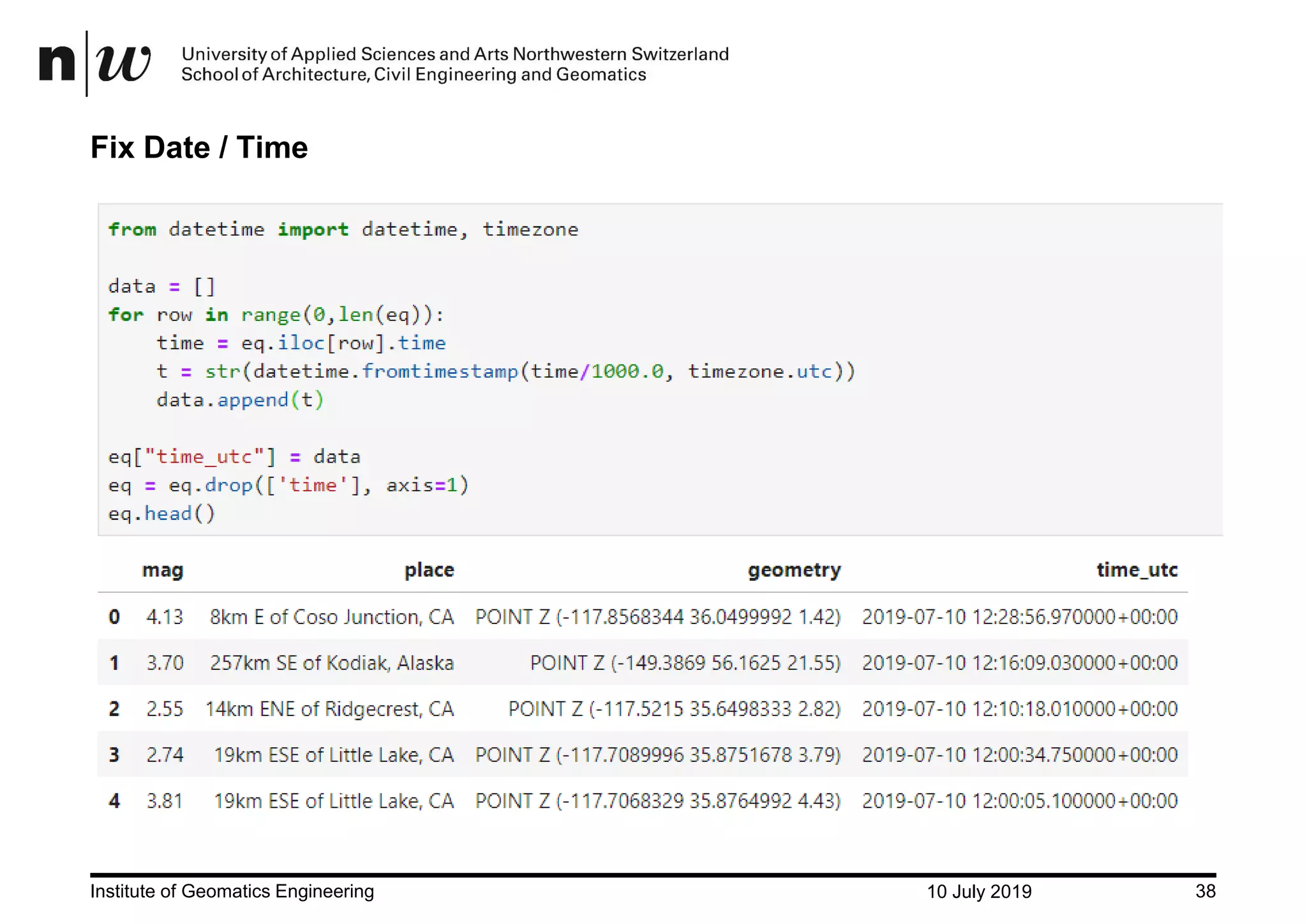Click '19km ESE of Little Lake, CA' in row 3

tap(334, 755)
